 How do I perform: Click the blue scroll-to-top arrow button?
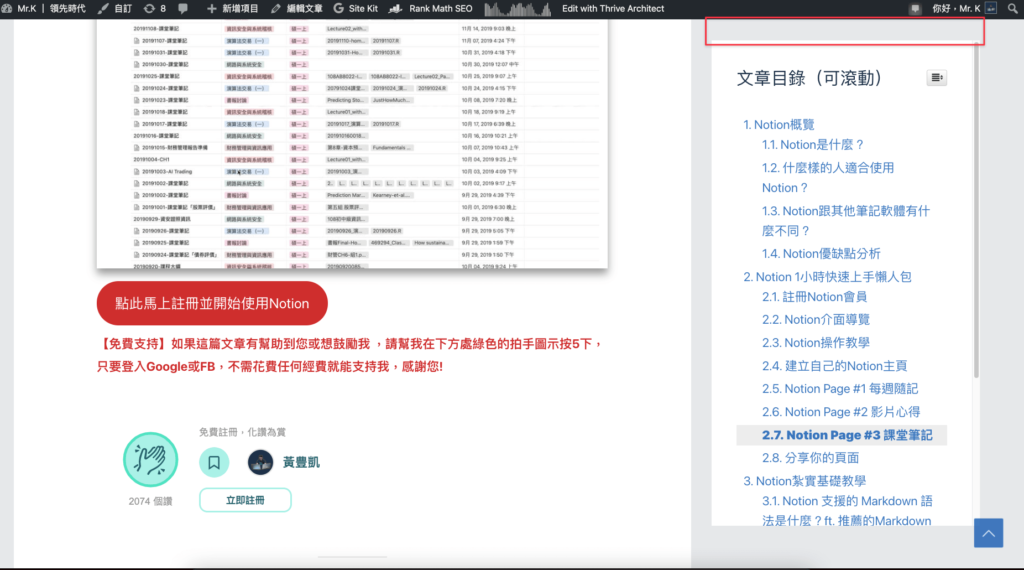(x=988, y=533)
